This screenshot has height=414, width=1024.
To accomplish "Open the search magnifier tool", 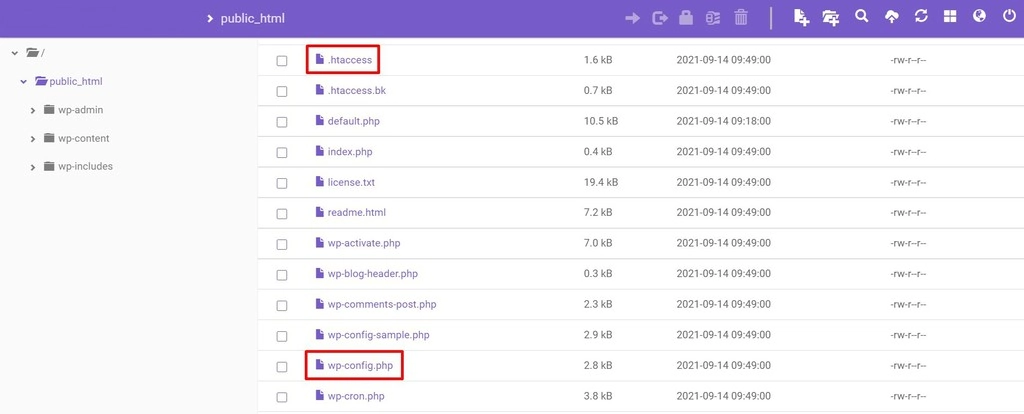I will [x=861, y=17].
